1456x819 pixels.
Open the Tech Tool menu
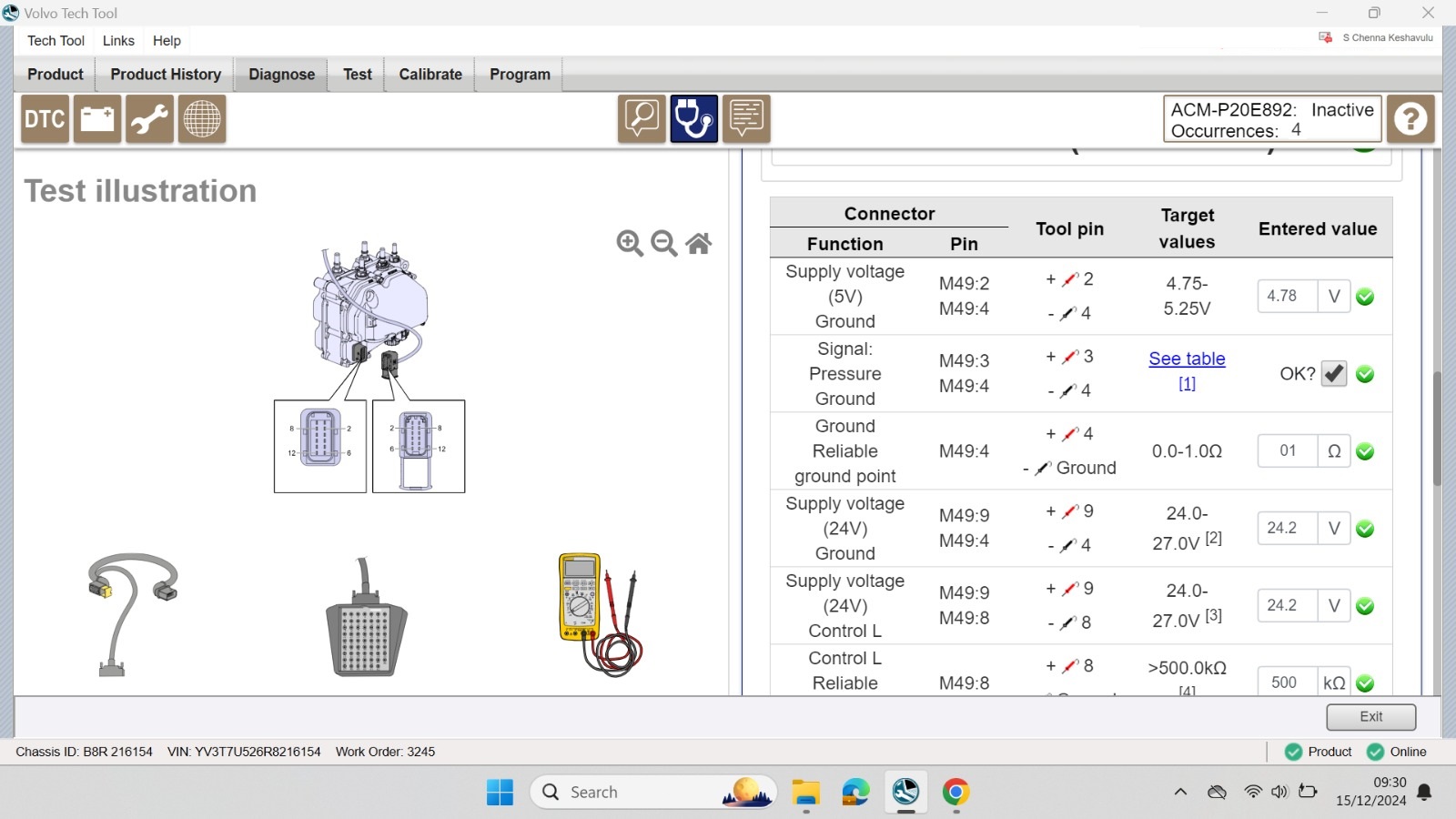[x=56, y=41]
